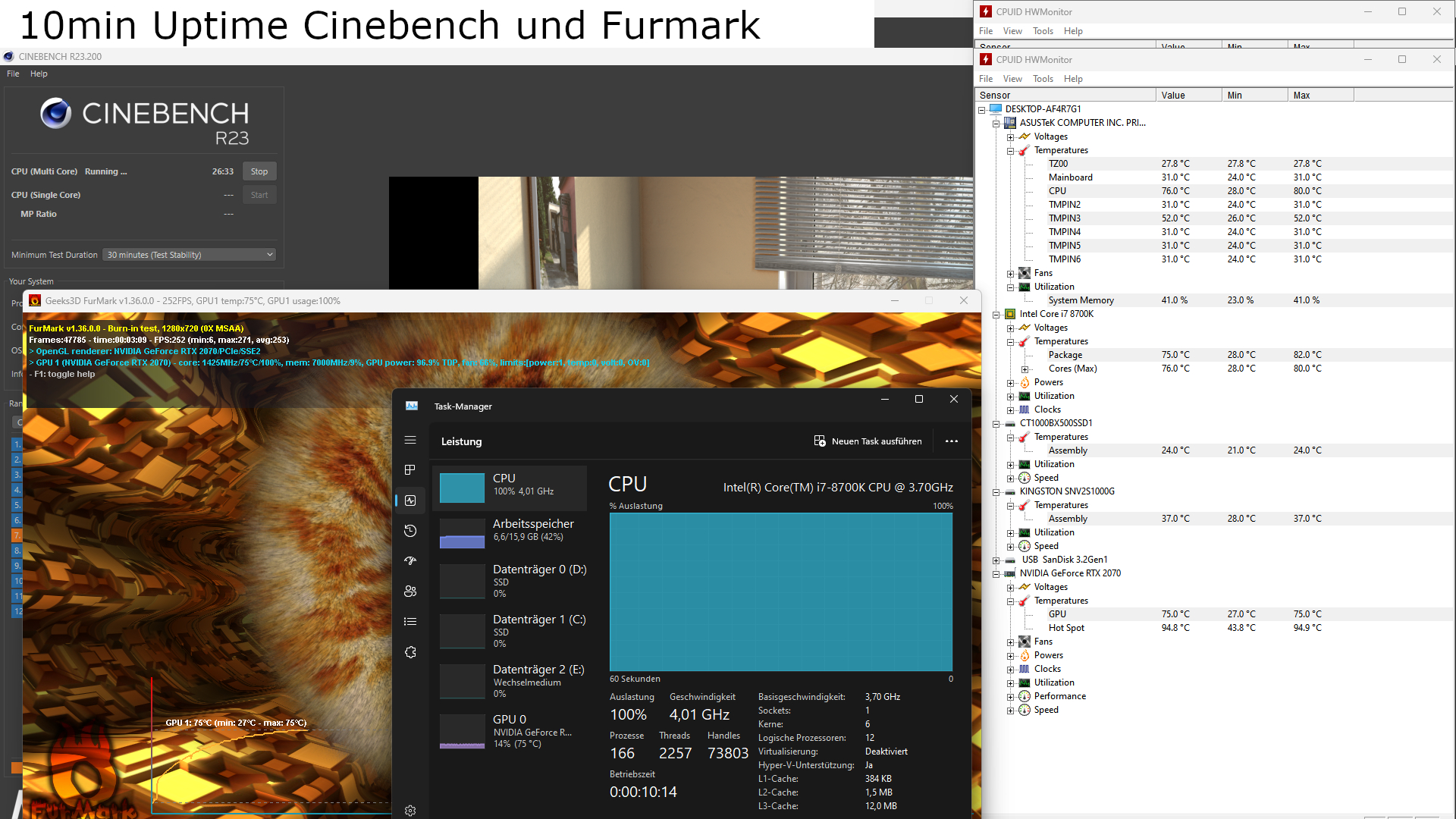Screen dimensions: 1456x819
Task: Click Neuen Task ausführen button
Action: [x=868, y=441]
